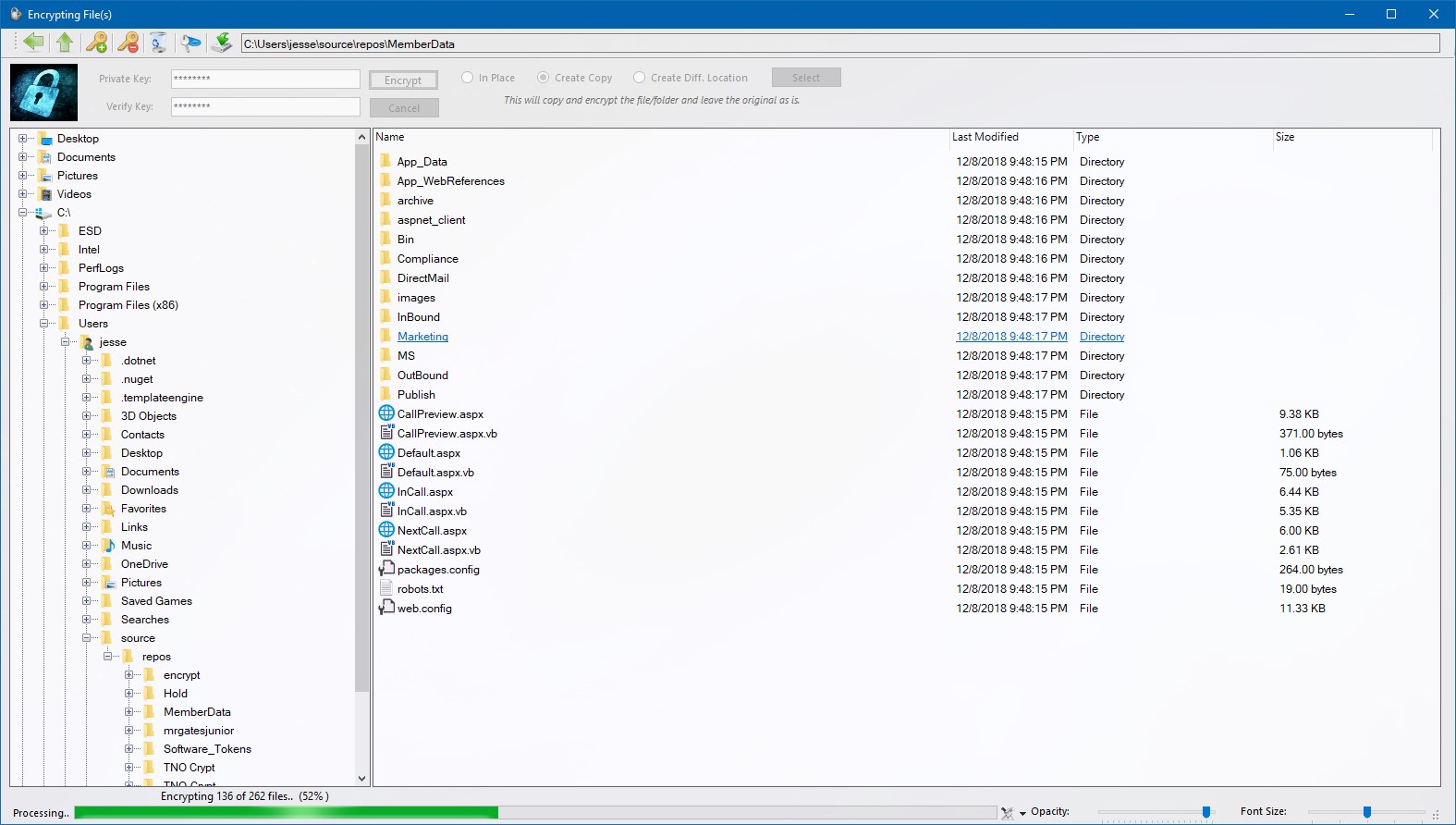Click the Type column header
1456x825 pixels.
click(x=1173, y=137)
